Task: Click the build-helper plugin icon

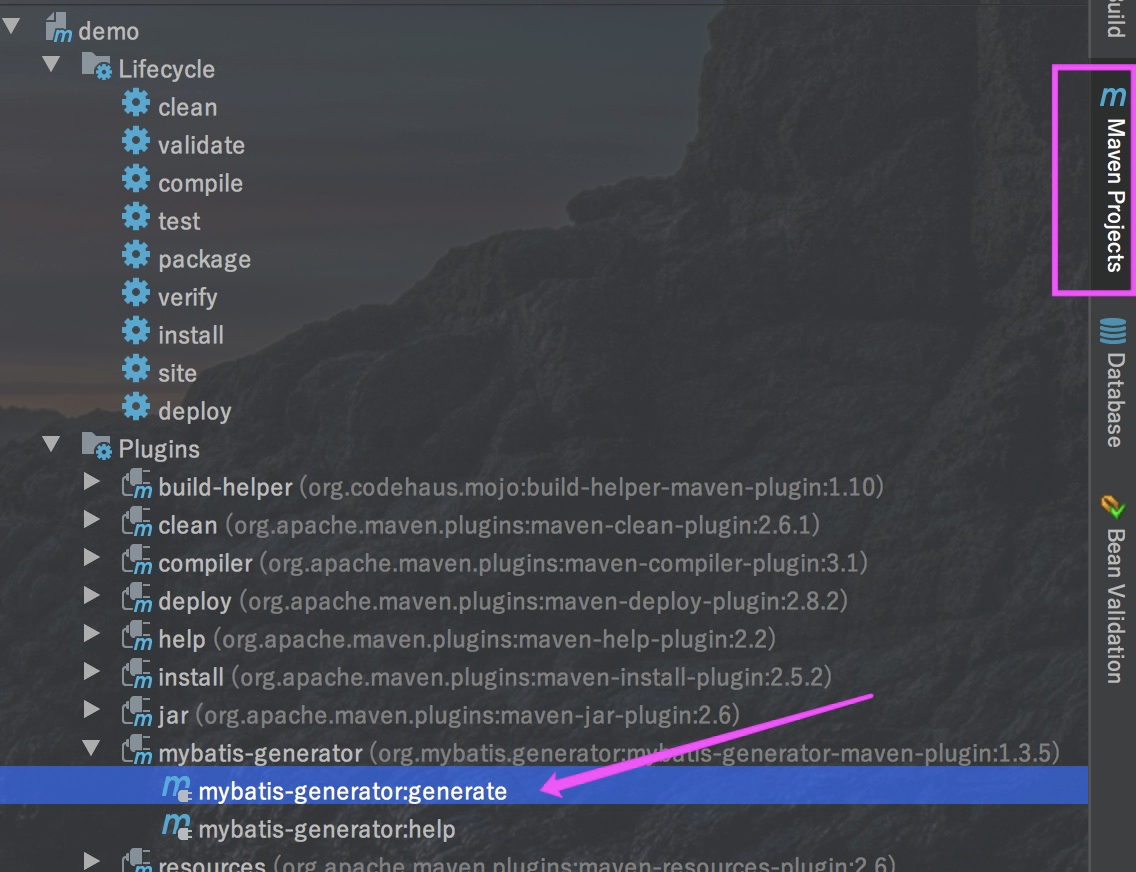Action: pos(137,485)
